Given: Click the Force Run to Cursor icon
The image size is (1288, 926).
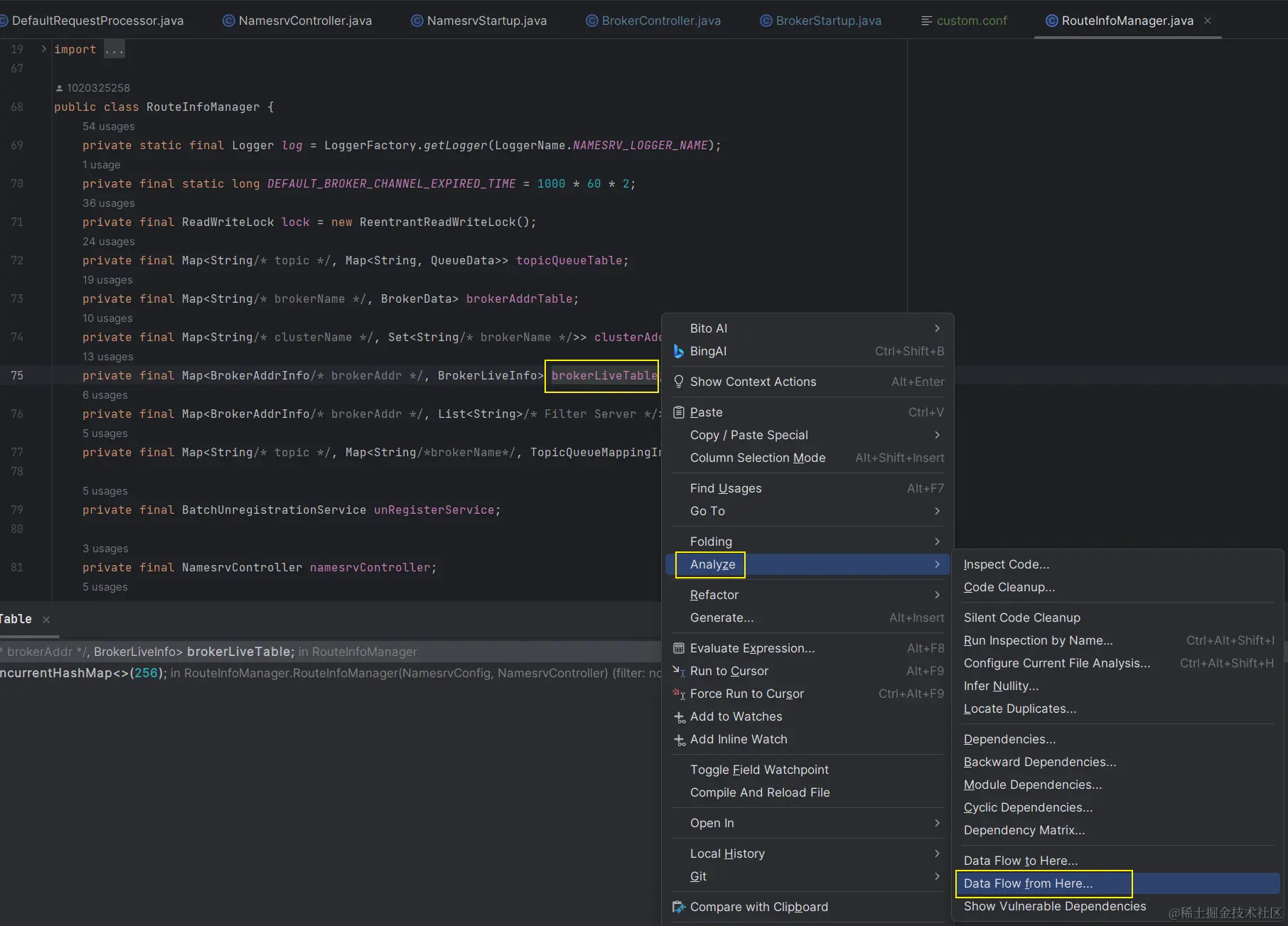Looking at the screenshot, I should (x=679, y=694).
